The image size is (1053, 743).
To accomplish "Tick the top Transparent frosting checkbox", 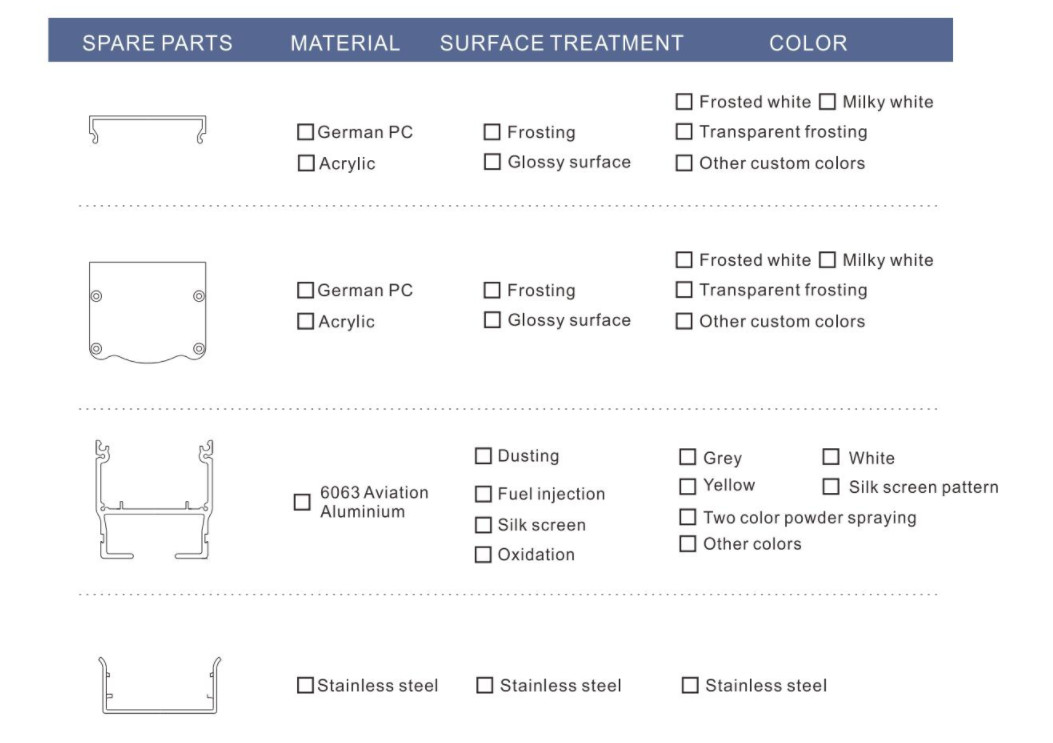I will pos(684,132).
